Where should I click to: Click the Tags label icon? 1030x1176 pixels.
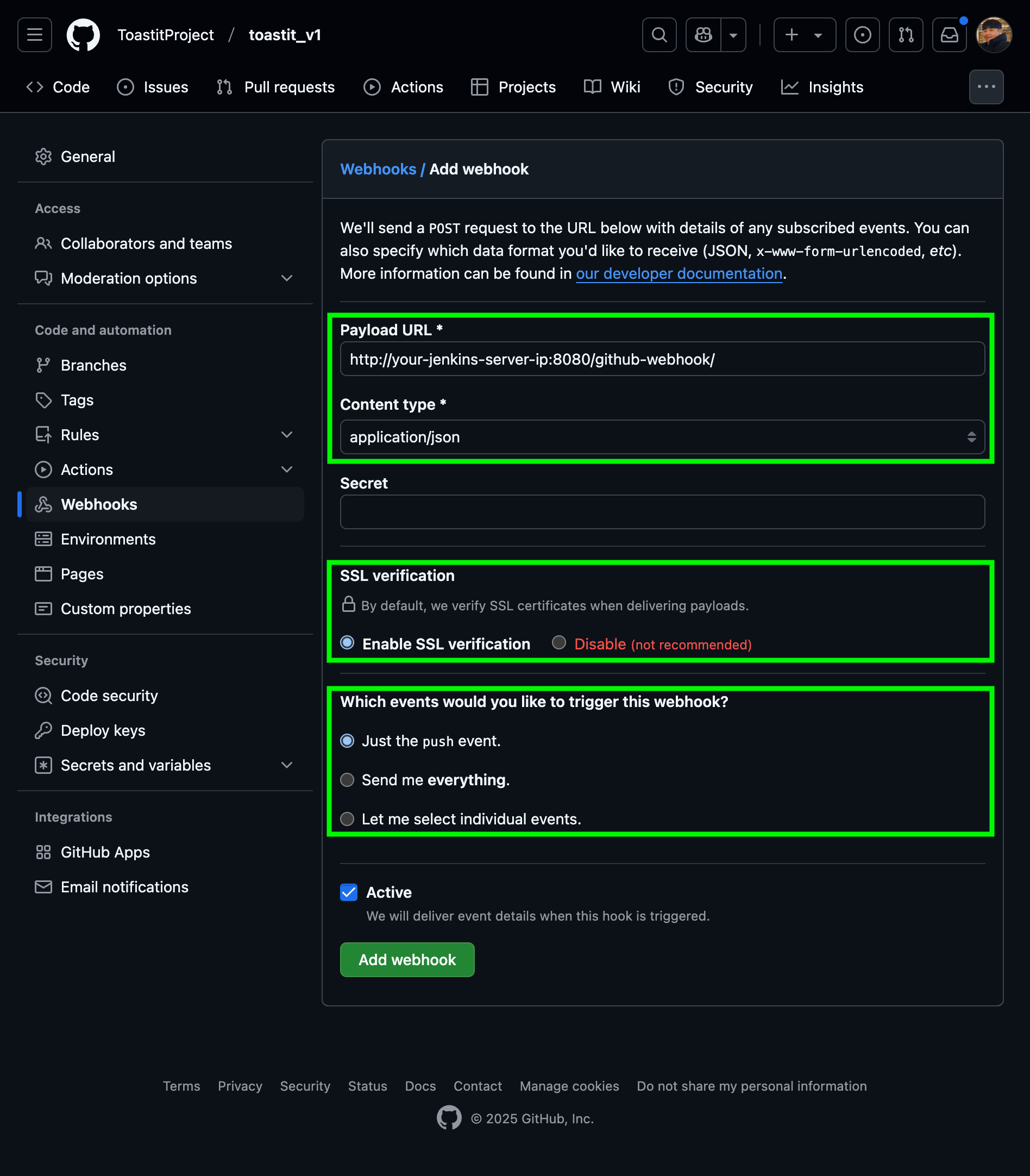pyautogui.click(x=43, y=401)
